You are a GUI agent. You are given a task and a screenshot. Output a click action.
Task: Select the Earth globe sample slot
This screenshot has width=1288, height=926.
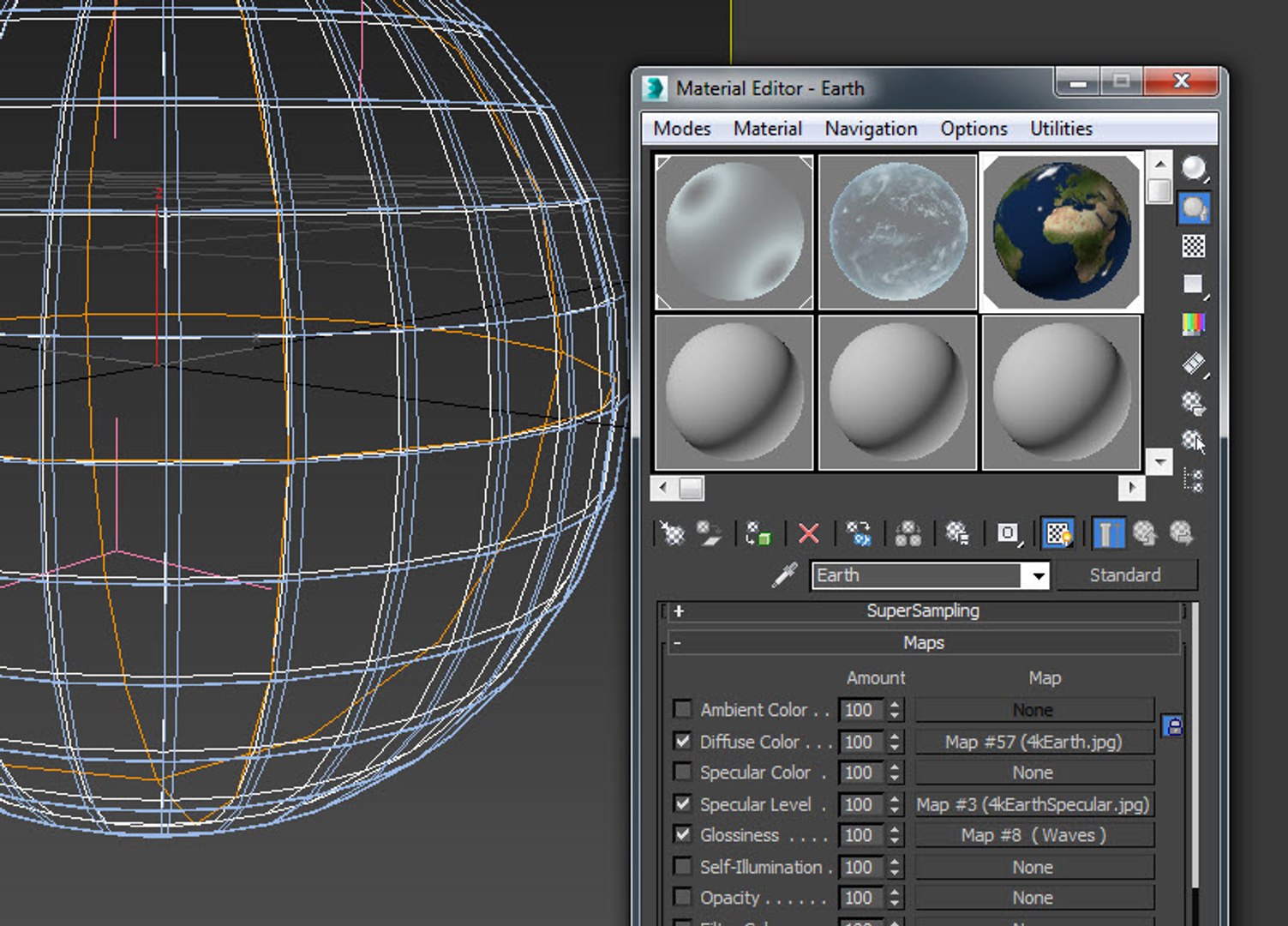[1061, 231]
